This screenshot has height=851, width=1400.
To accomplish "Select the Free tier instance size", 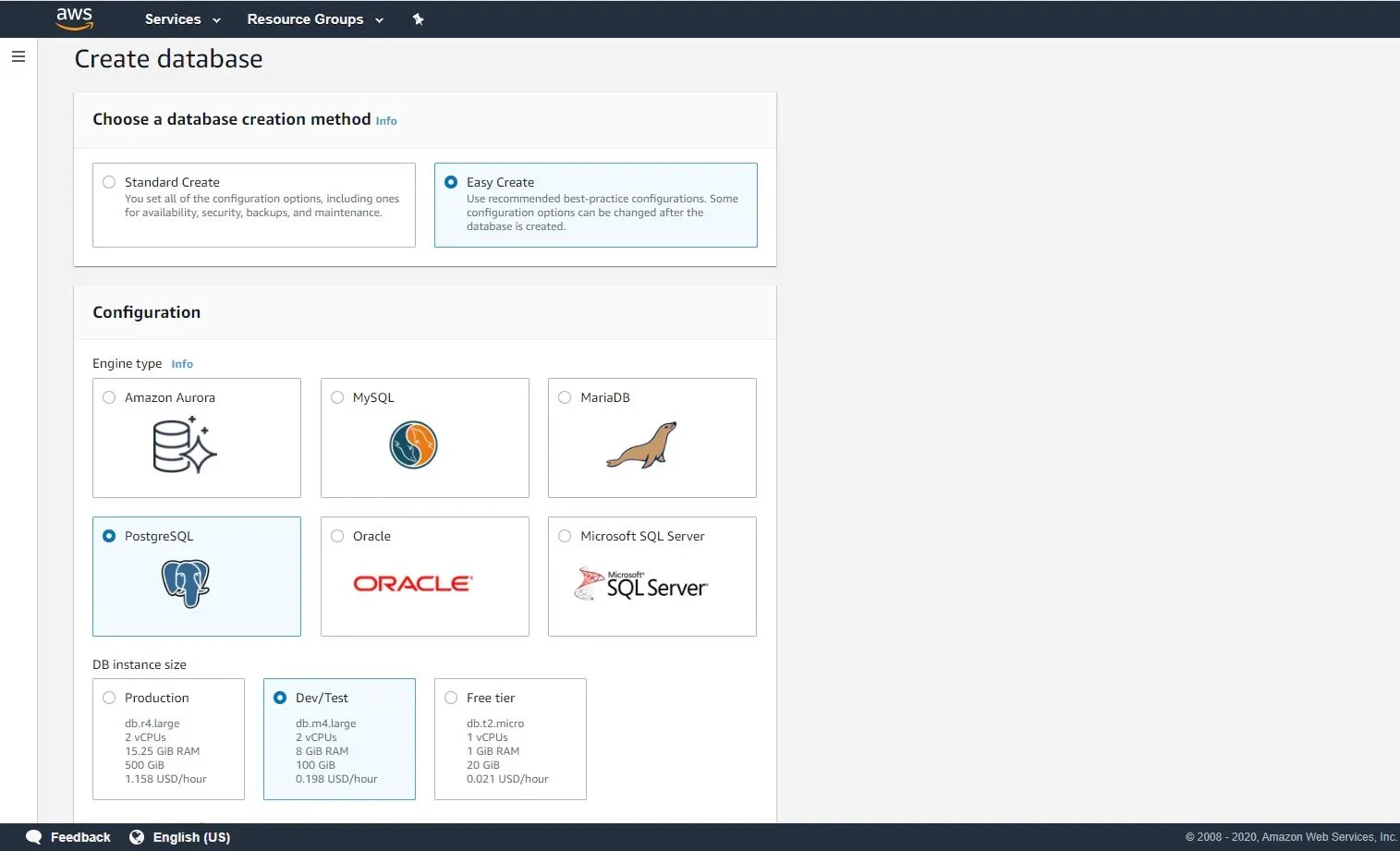I will tap(451, 698).
